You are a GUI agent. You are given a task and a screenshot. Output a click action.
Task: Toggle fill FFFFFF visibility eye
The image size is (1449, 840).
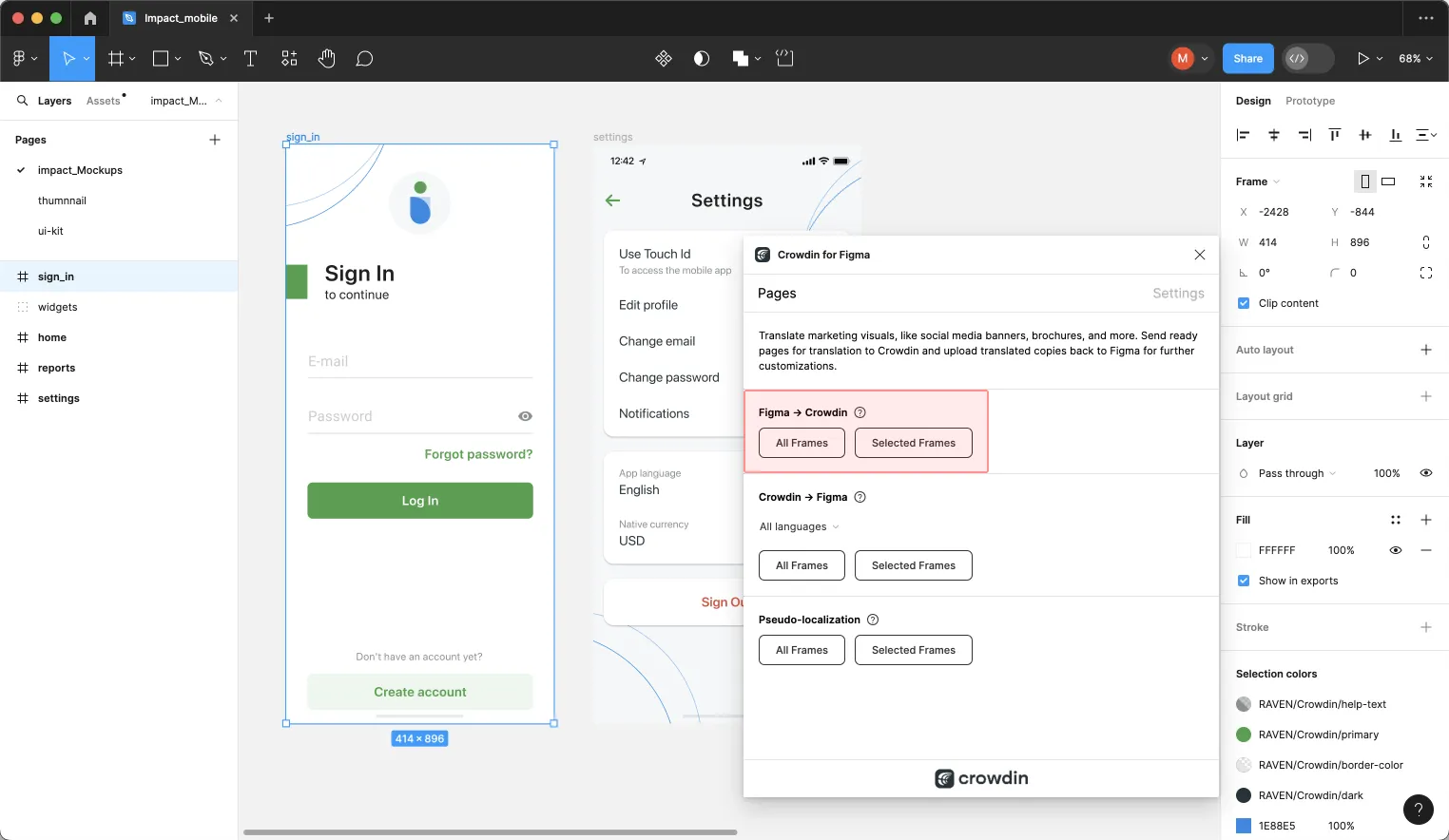tap(1396, 550)
